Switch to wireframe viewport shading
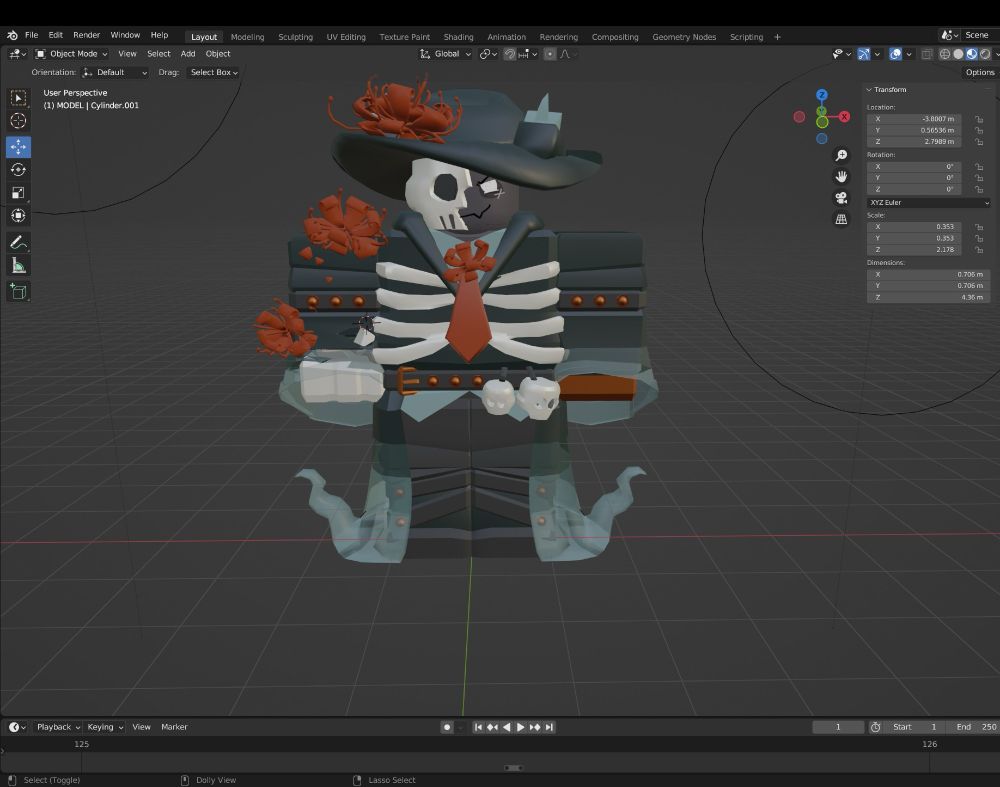 (x=945, y=54)
